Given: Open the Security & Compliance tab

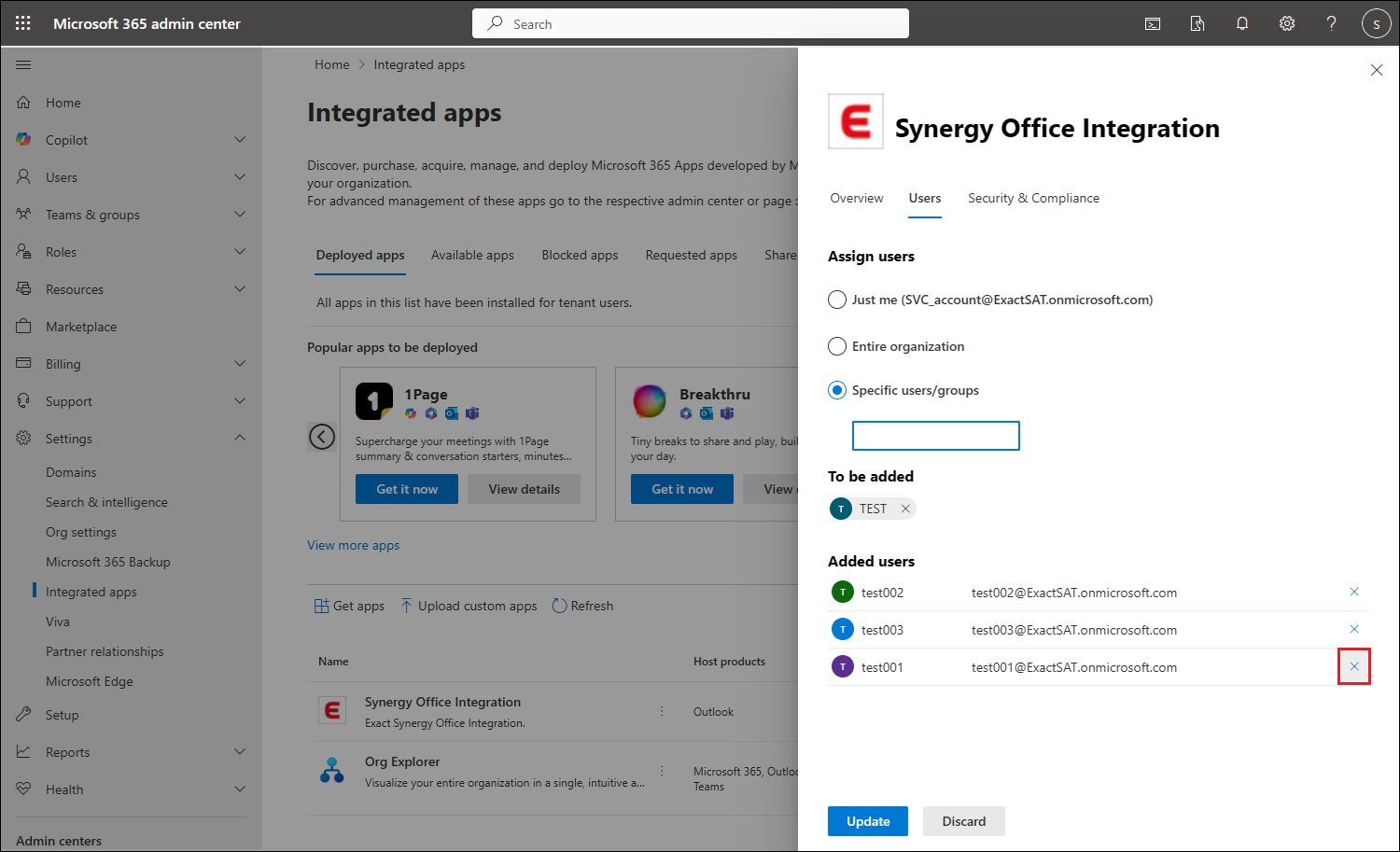Looking at the screenshot, I should [x=1033, y=198].
